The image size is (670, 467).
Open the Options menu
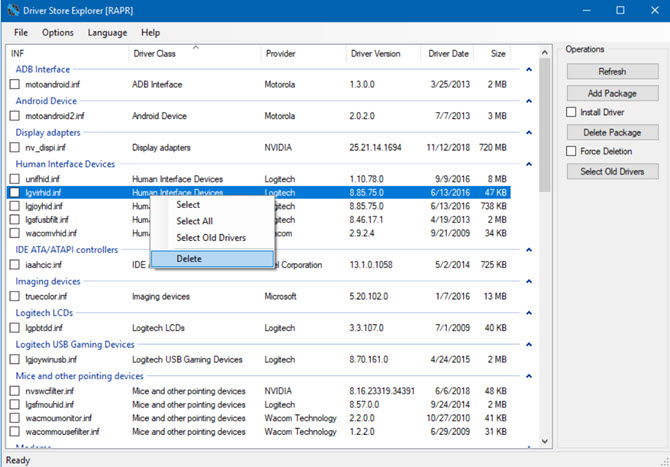[x=58, y=32]
